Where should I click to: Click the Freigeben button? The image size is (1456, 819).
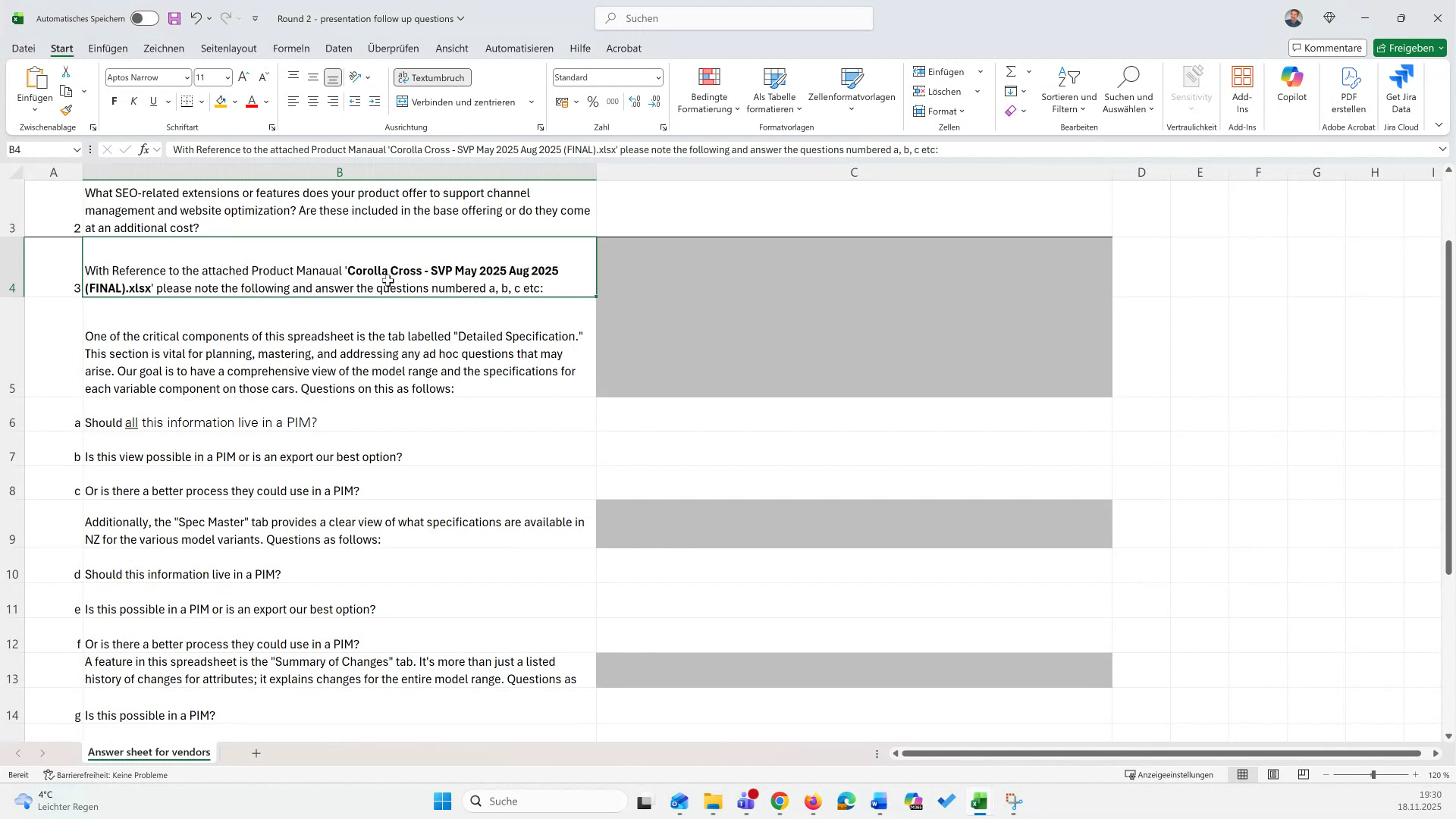[1409, 47]
